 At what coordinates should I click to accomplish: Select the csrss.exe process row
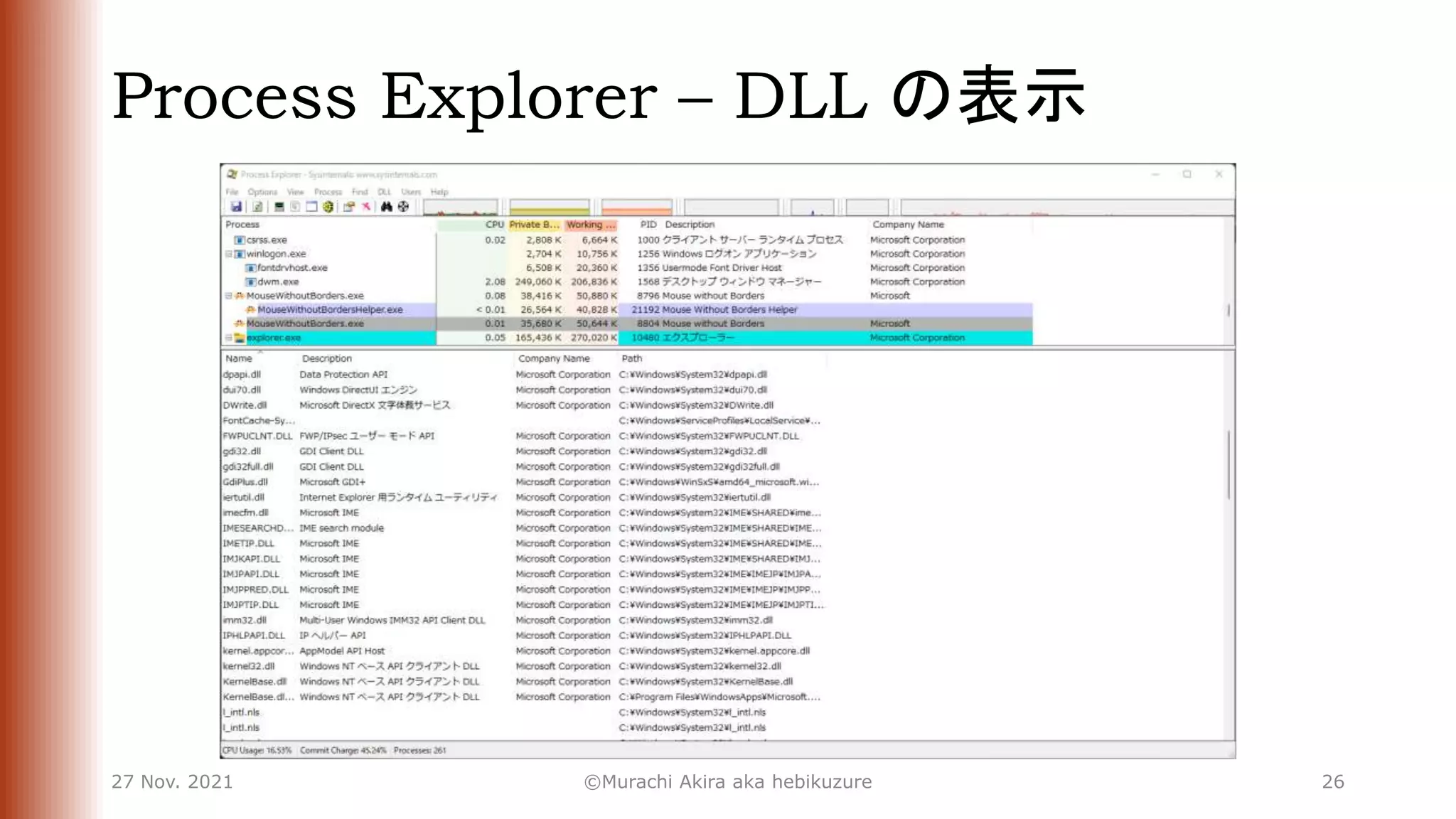(627, 240)
